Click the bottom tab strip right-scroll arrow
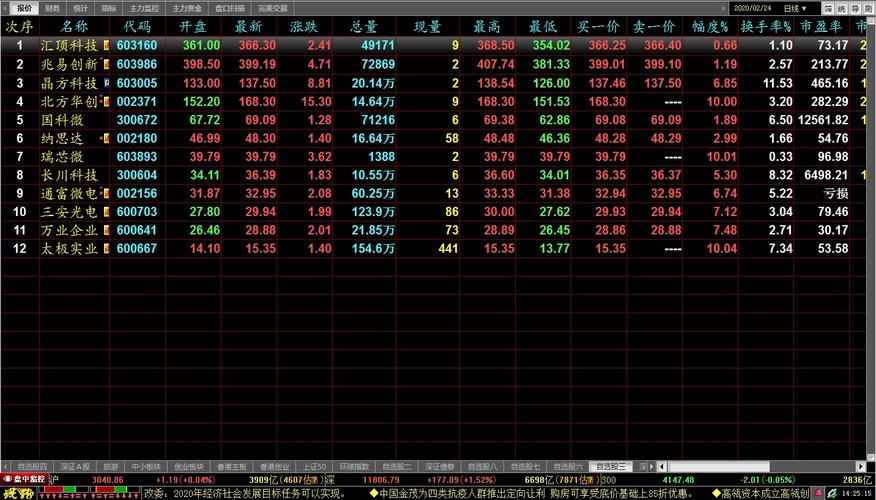876x500 pixels. pos(651,466)
